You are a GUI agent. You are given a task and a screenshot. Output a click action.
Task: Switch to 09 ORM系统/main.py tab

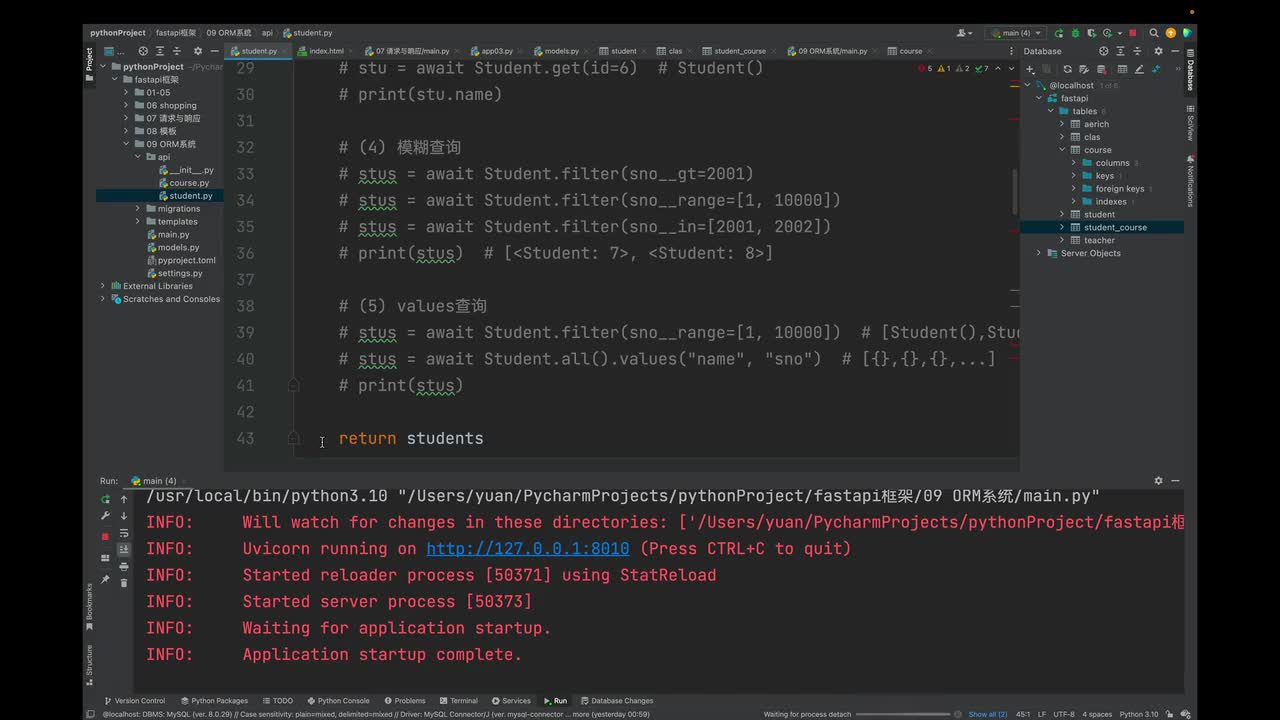coord(833,51)
